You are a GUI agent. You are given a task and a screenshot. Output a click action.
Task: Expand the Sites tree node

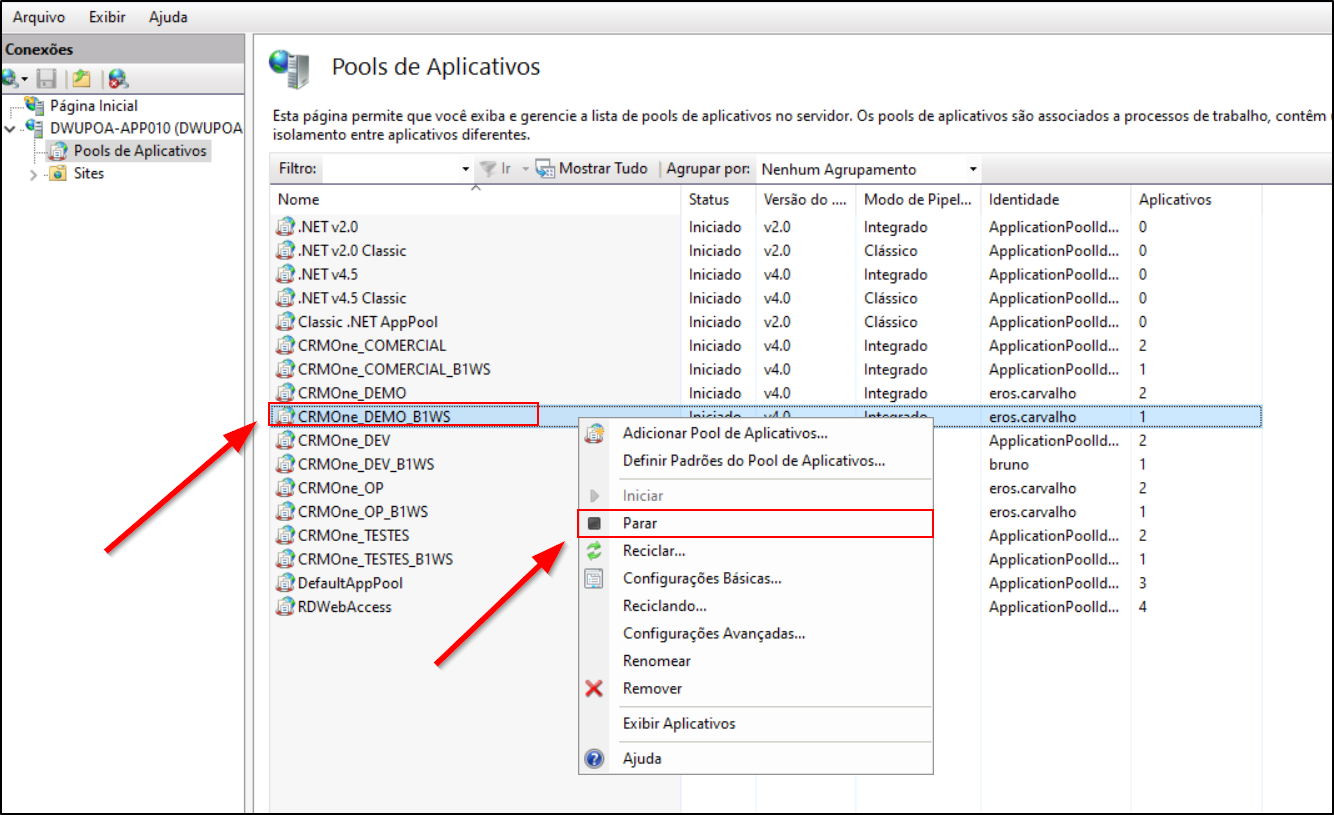(33, 174)
